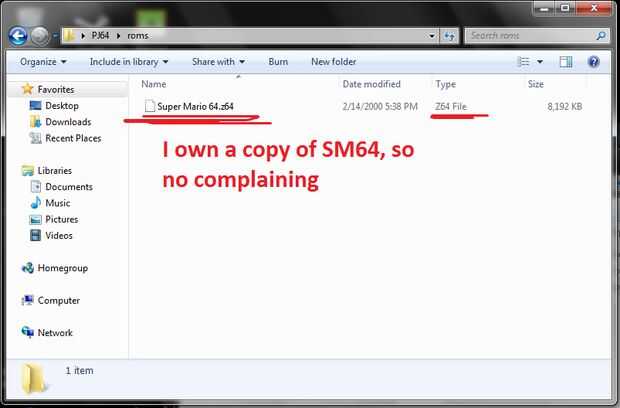This screenshot has width=620, height=408.
Task: Sort by Name column header
Action: [x=153, y=84]
